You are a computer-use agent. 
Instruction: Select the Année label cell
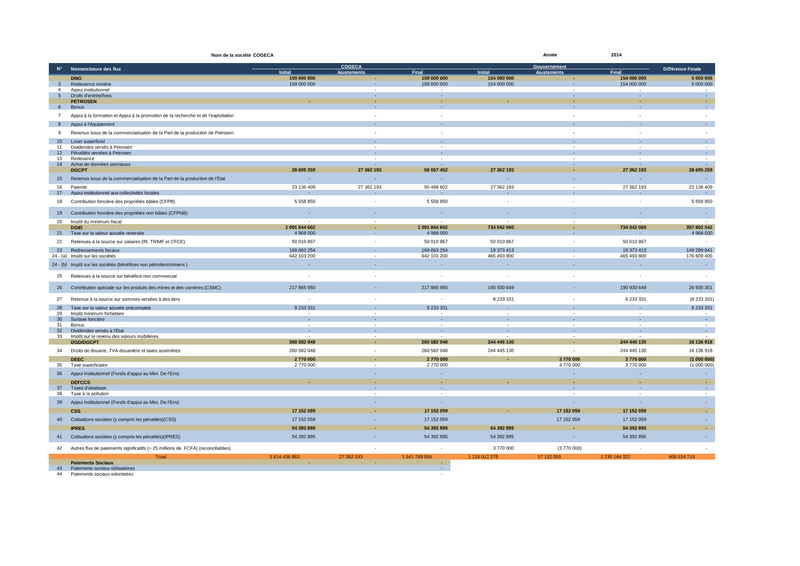point(549,55)
